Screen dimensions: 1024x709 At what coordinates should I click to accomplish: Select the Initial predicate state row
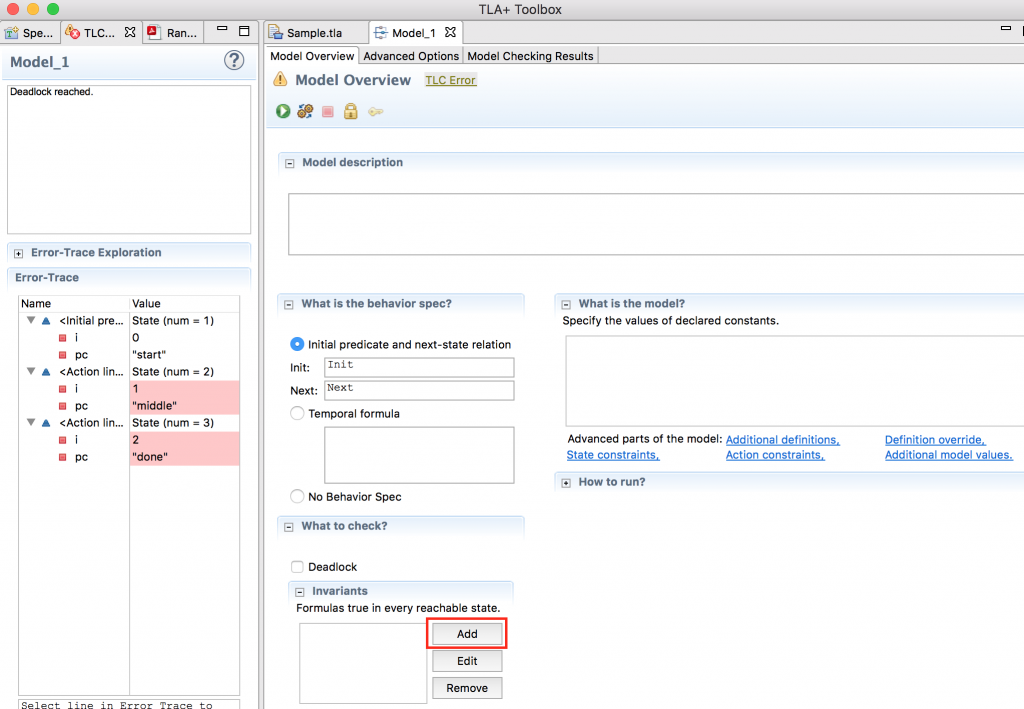click(x=129, y=321)
